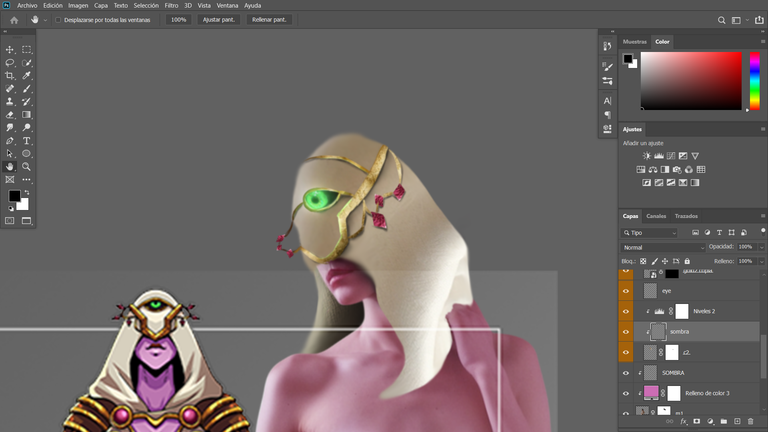Screen dimensions: 768x432
Task: Select the Eyedropper tool
Action: [x=26, y=75]
